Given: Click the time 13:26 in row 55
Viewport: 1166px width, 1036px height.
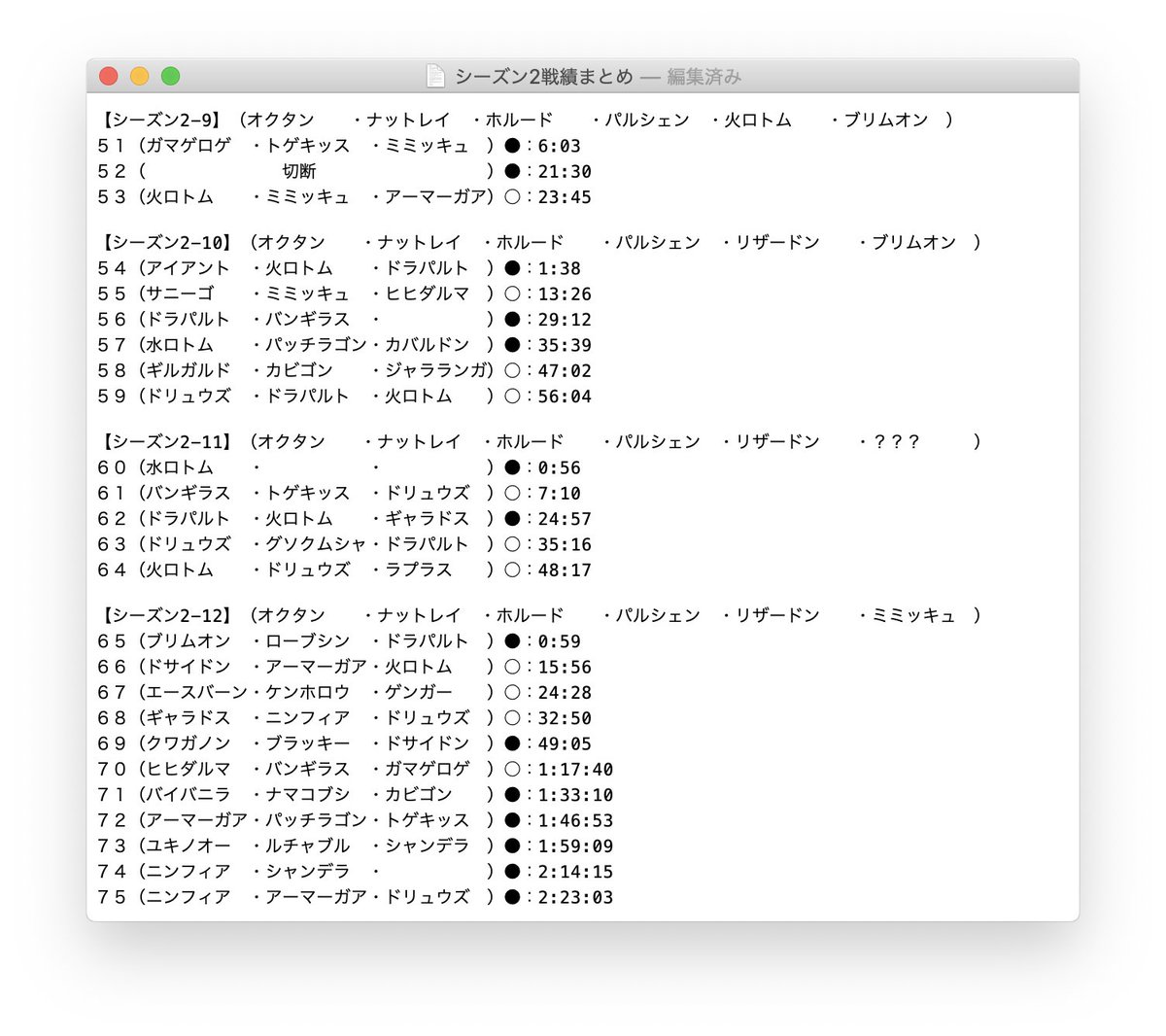Looking at the screenshot, I should (565, 294).
